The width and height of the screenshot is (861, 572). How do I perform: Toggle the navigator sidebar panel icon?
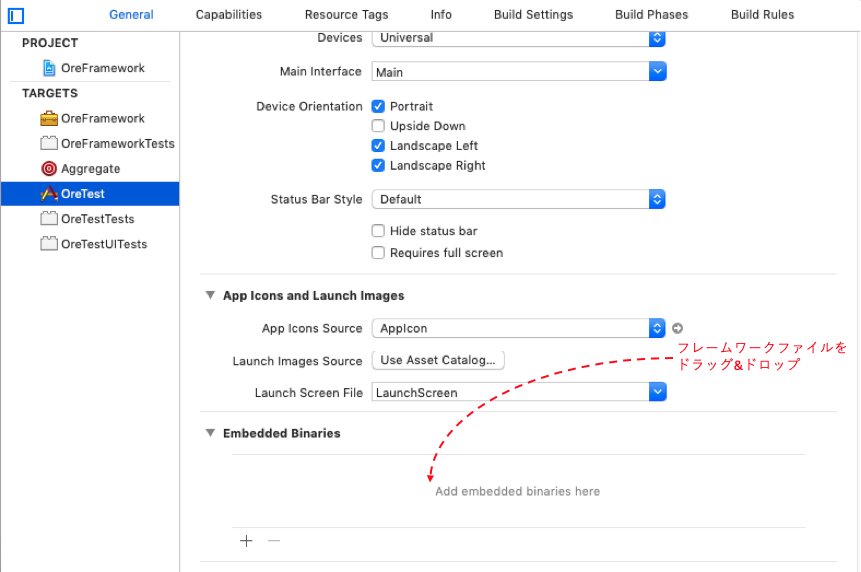pos(16,15)
